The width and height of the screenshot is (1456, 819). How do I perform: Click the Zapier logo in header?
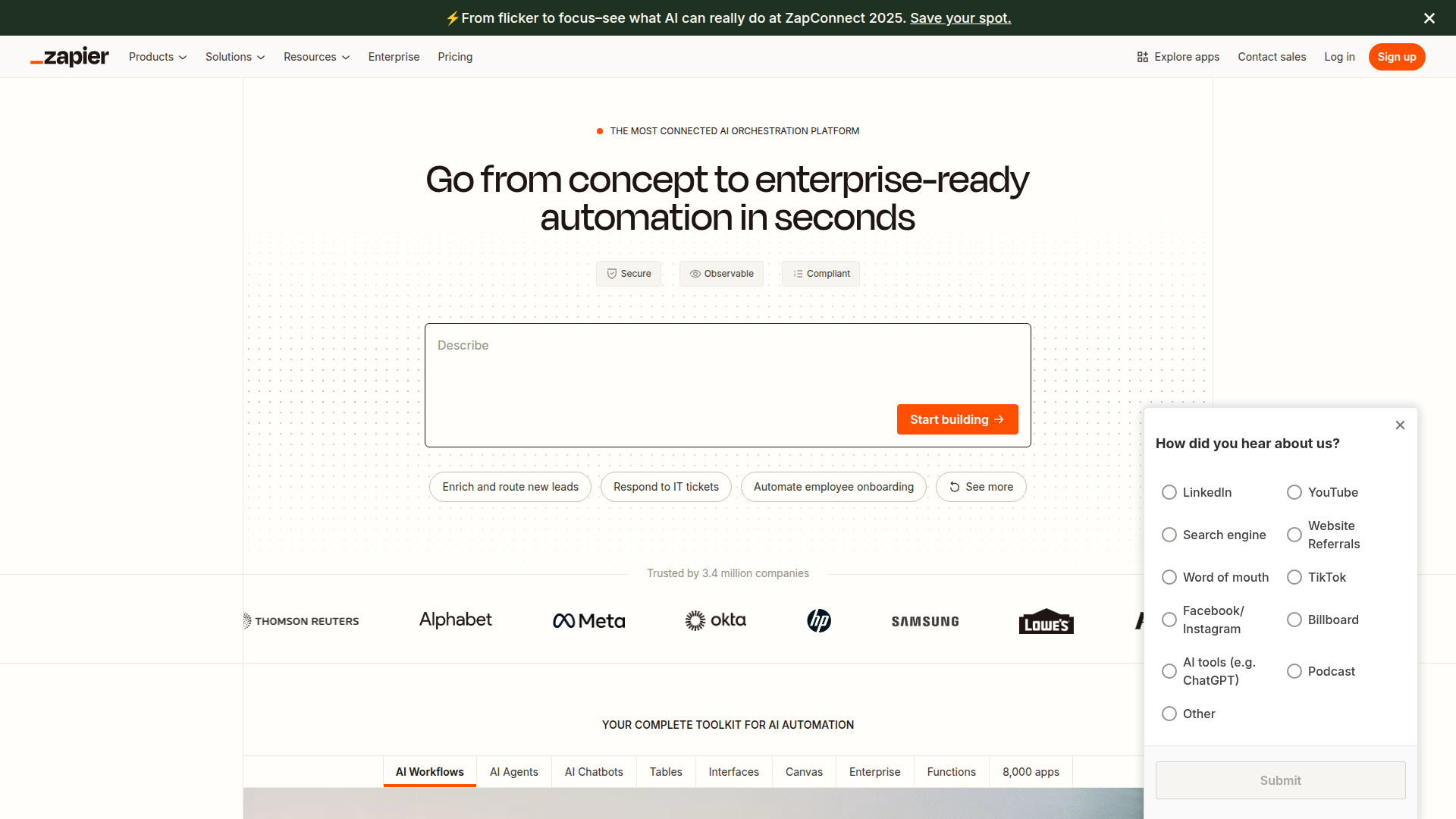click(70, 57)
